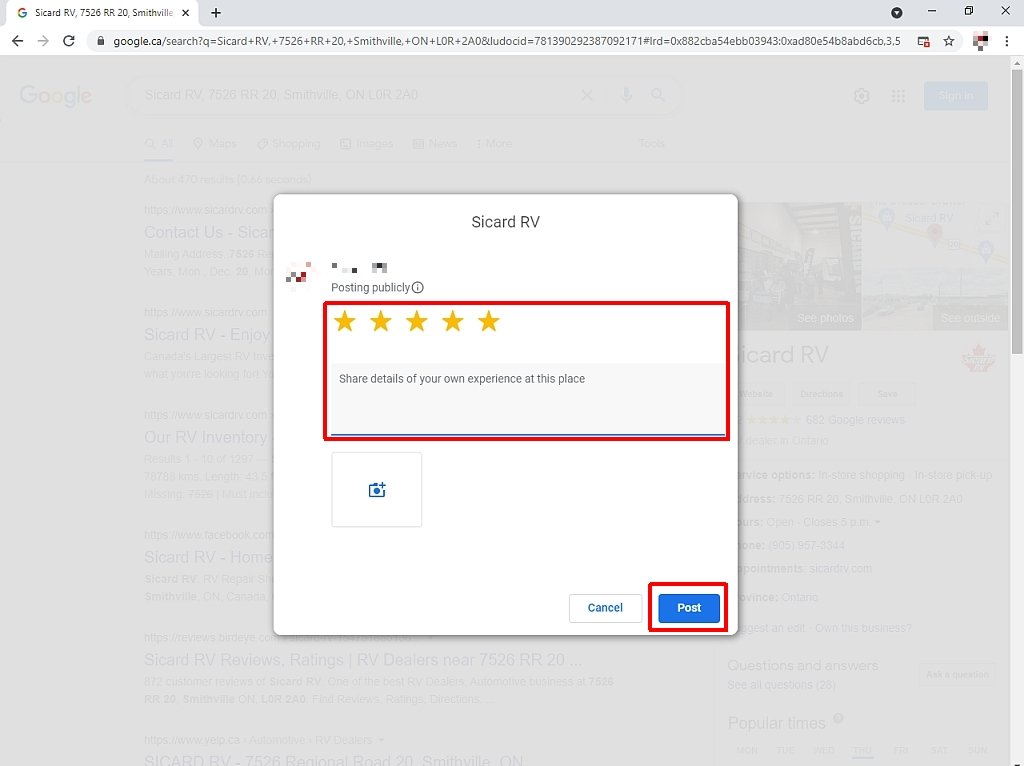
Task: Click the phone number (905) 957-3344
Action: pos(807,545)
